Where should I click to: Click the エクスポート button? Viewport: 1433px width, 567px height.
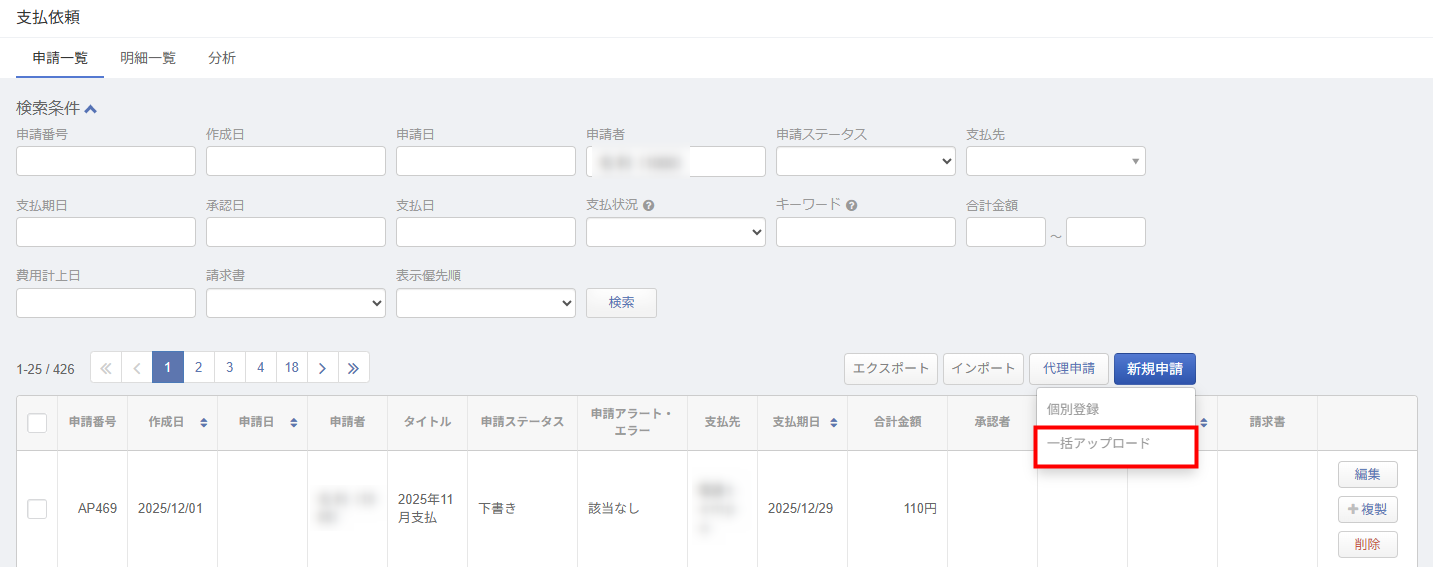coord(890,369)
